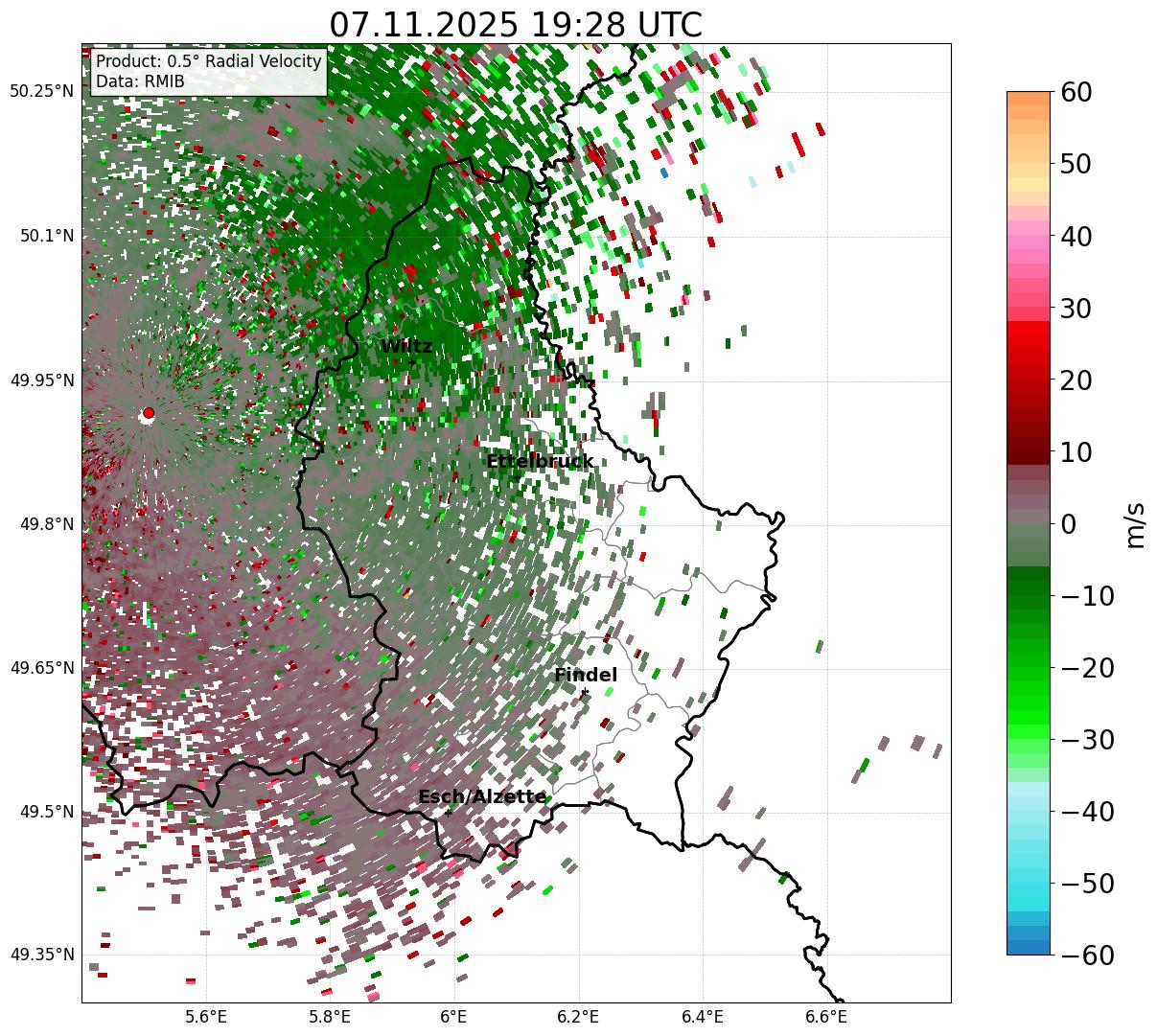Click the 50.1°N latitude tick label
The height and width of the screenshot is (1036, 1157).
coord(46,236)
